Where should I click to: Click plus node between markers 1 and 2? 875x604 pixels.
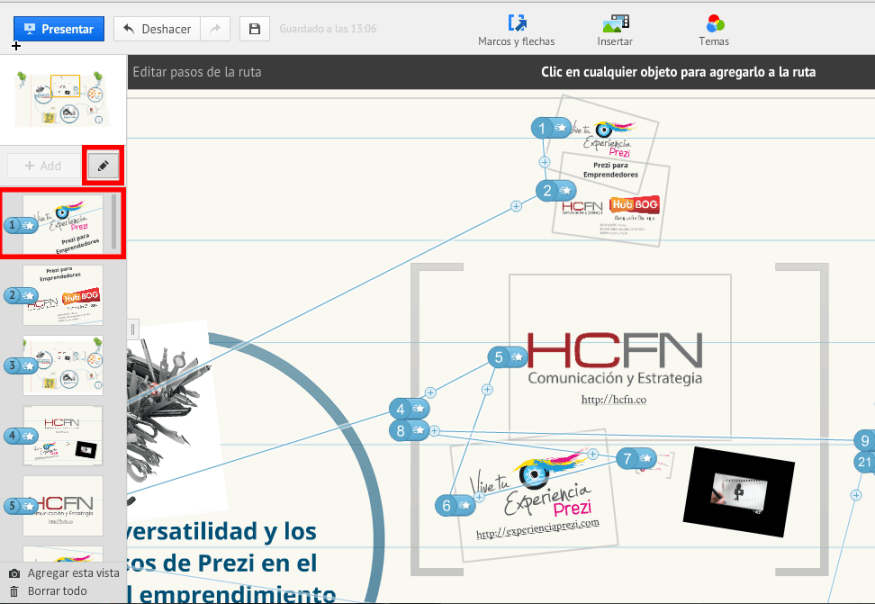tap(545, 162)
